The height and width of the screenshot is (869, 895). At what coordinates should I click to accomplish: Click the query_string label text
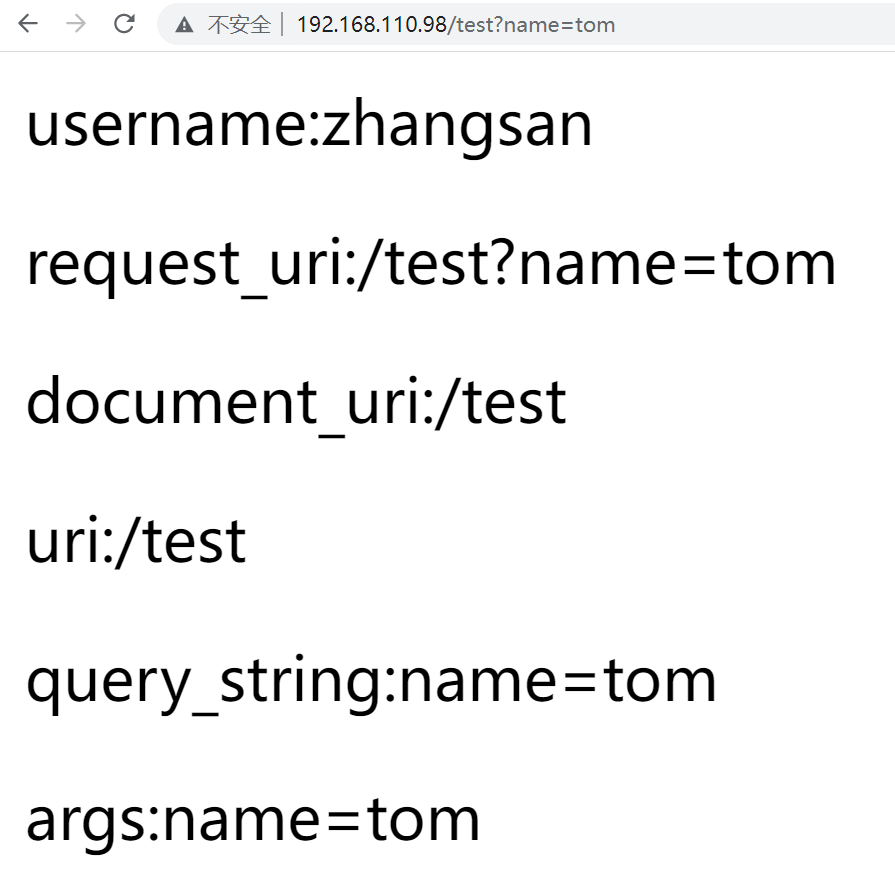pos(203,683)
